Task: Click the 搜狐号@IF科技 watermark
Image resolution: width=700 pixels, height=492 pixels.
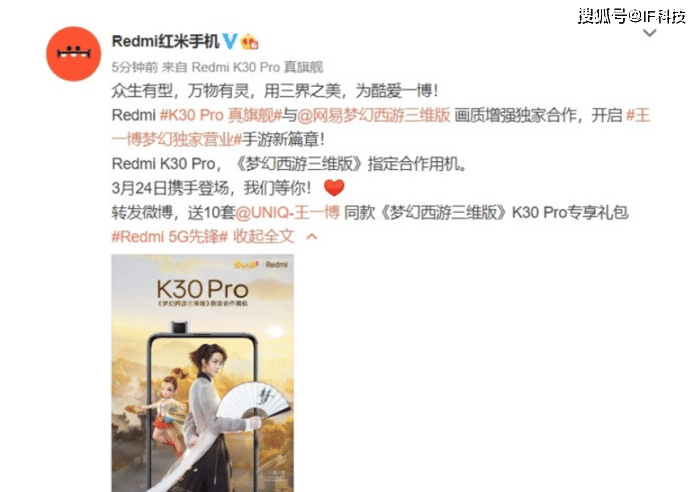Action: coord(631,16)
